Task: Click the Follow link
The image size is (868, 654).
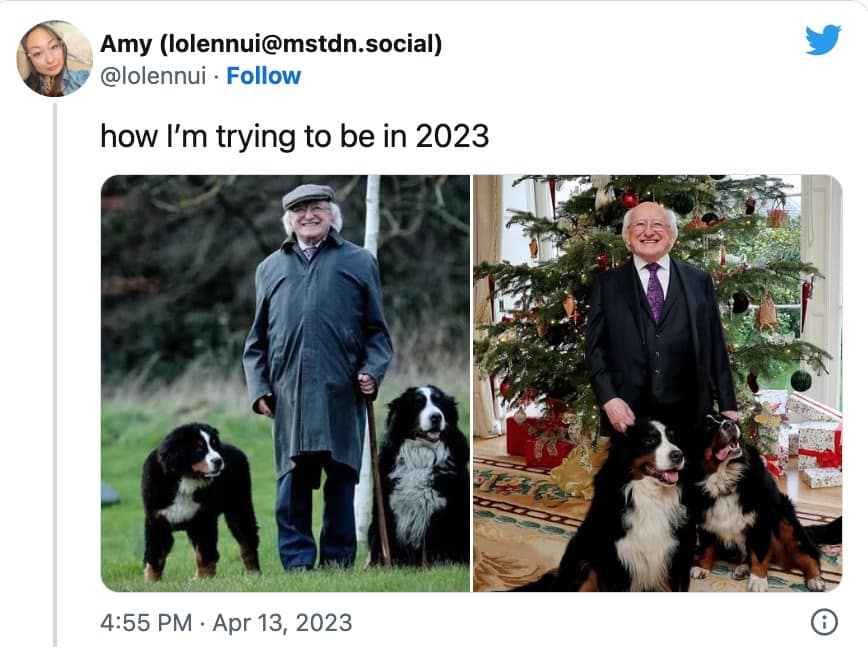Action: click(x=263, y=76)
